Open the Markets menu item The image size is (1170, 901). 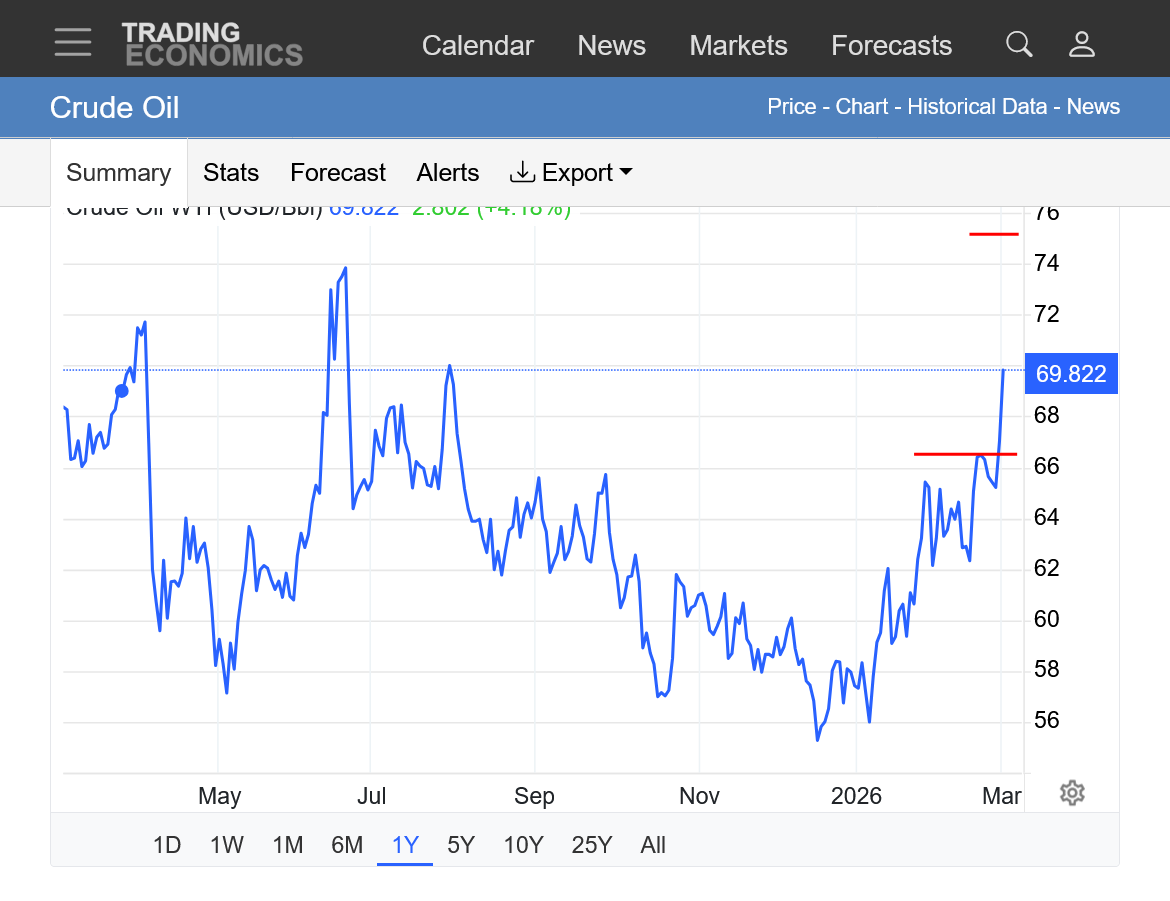[738, 46]
